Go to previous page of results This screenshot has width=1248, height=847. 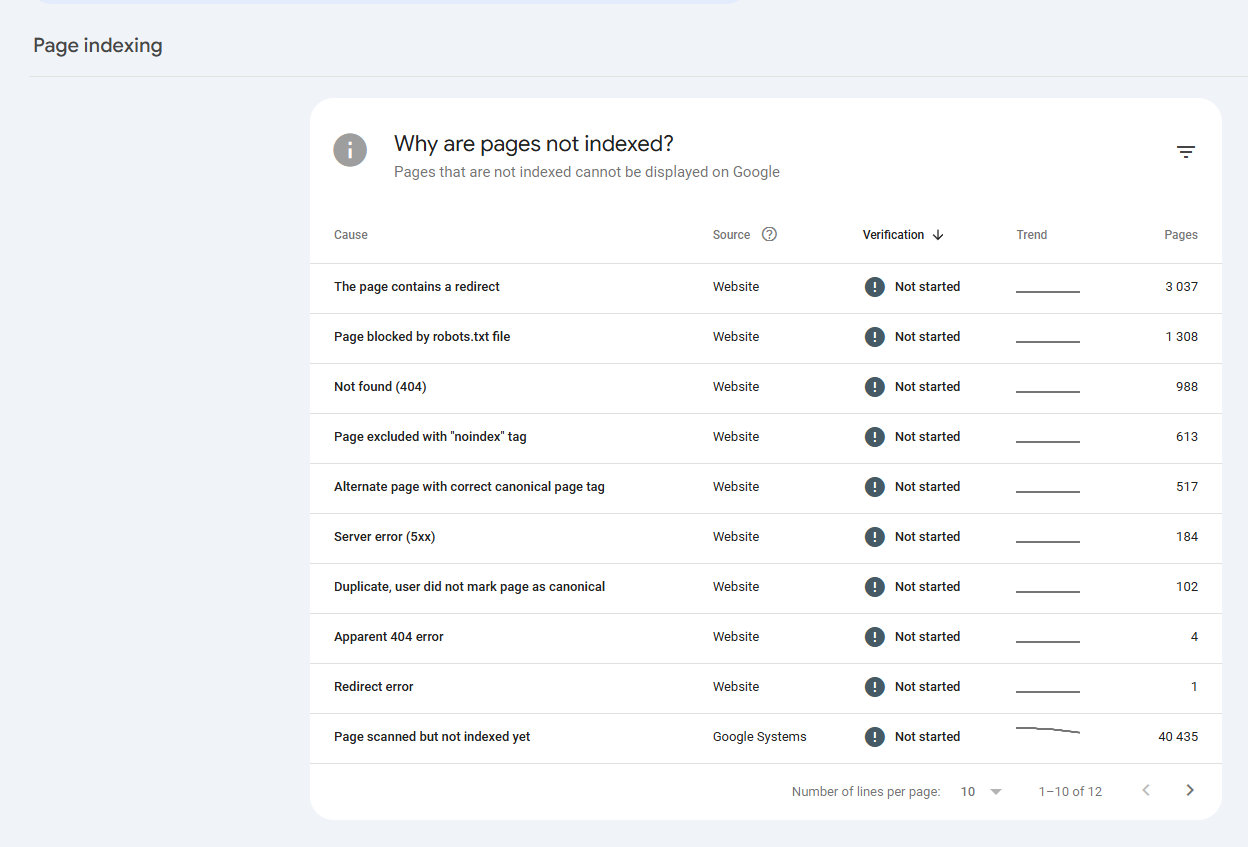pos(1146,791)
